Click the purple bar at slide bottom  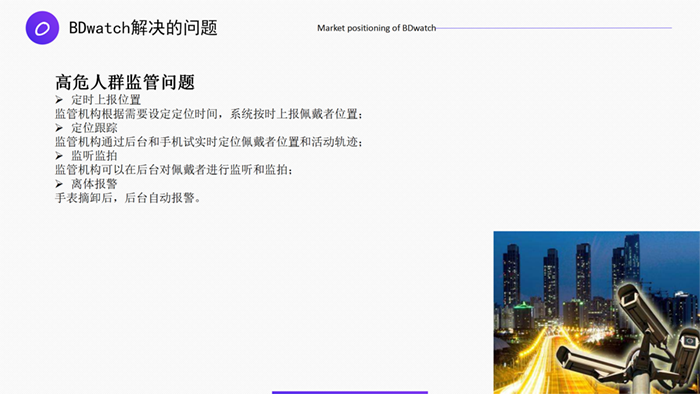[350, 393]
